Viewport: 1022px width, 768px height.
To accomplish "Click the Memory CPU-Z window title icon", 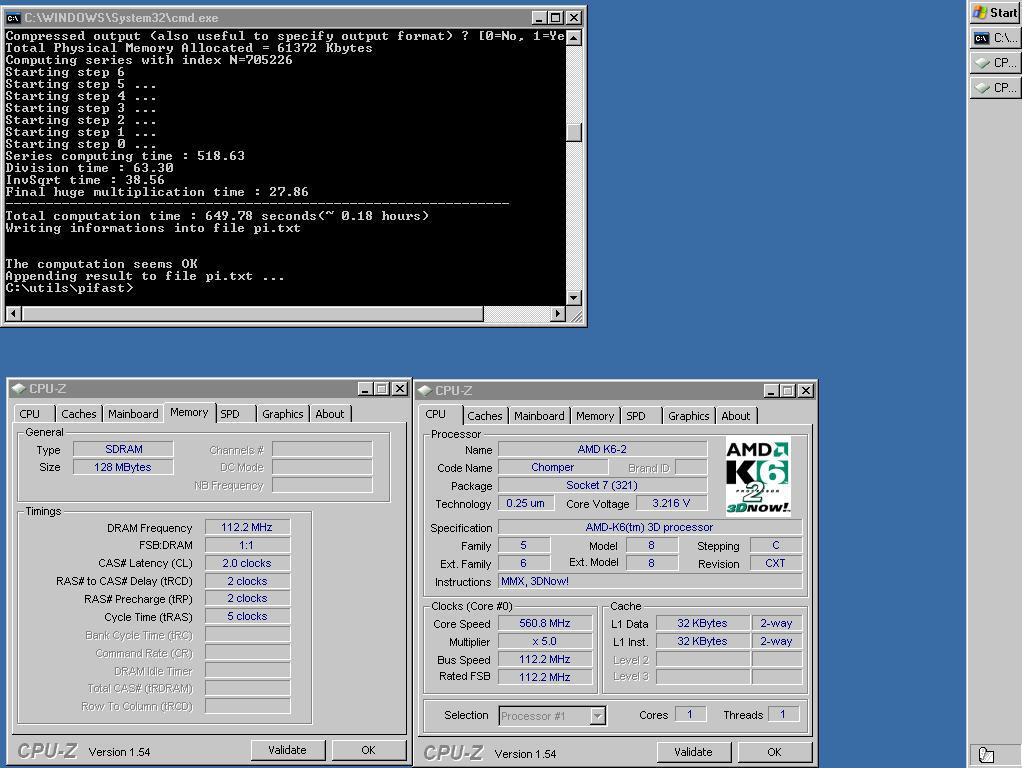I will pos(18,389).
